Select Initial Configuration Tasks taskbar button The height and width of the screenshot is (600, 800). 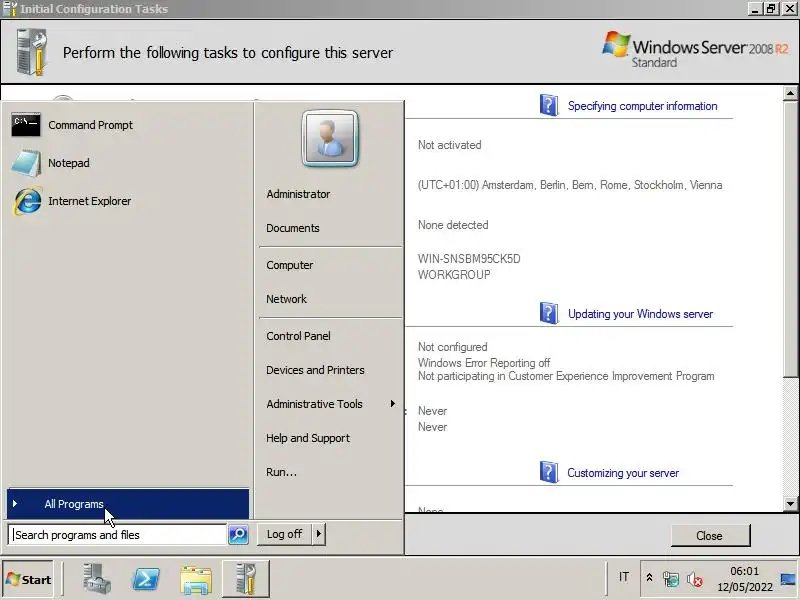[246, 579]
